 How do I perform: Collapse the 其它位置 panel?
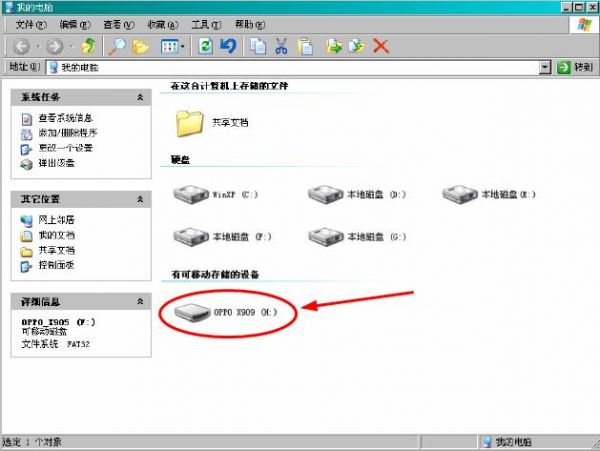(x=142, y=198)
